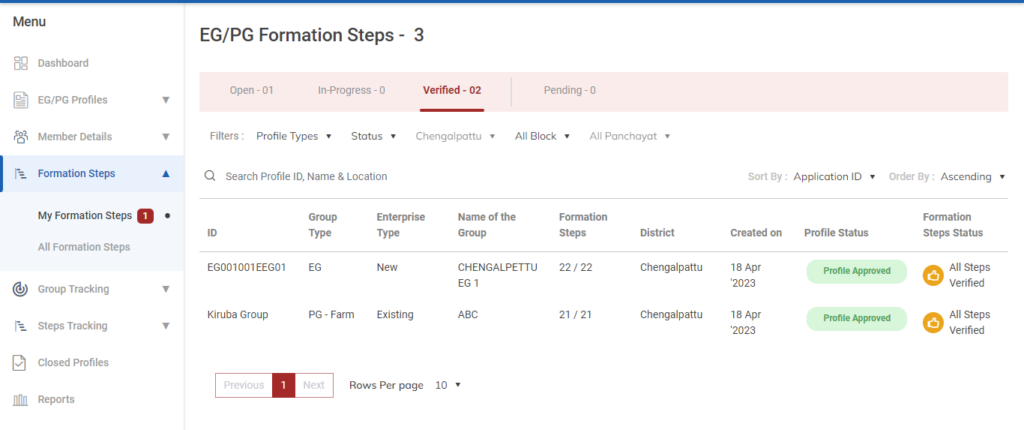Click the Next pagination button
The width and height of the screenshot is (1024, 430).
(314, 385)
